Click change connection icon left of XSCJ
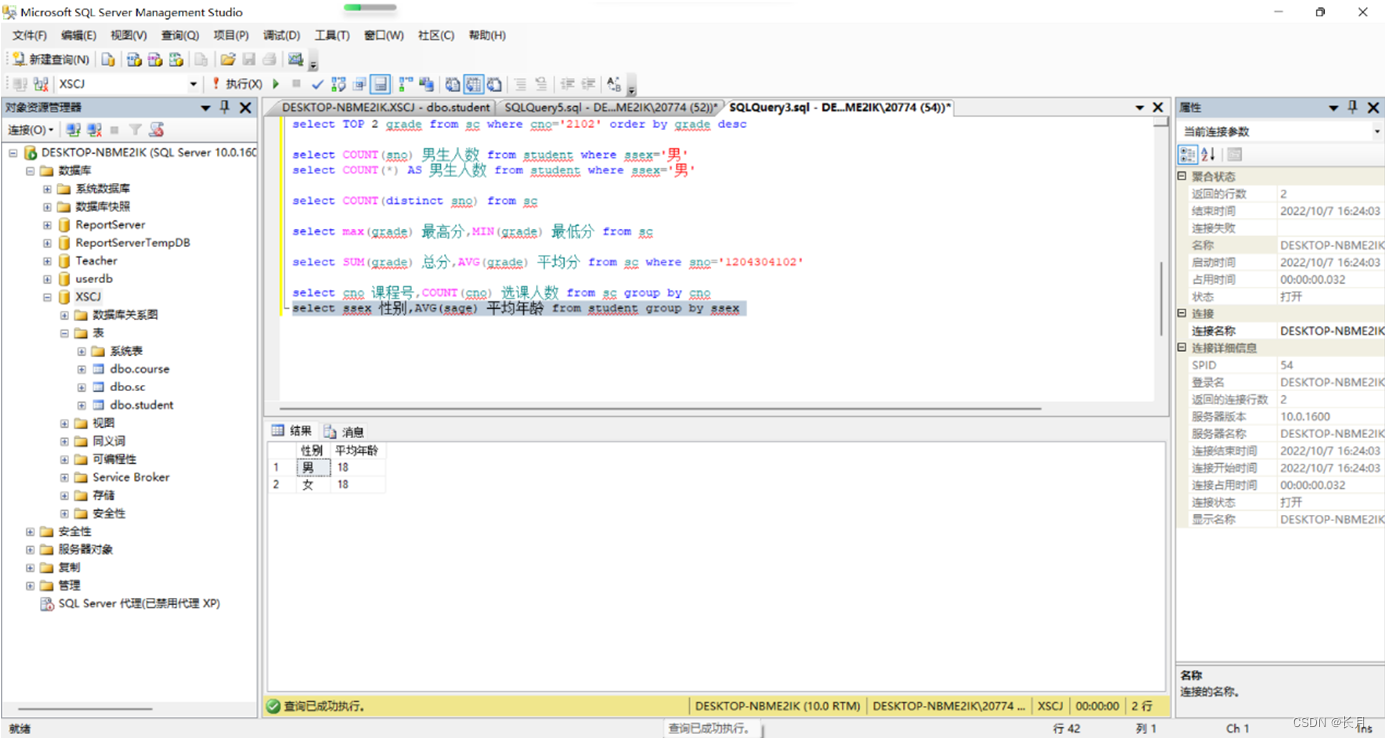This screenshot has width=1385, height=738. (41, 84)
